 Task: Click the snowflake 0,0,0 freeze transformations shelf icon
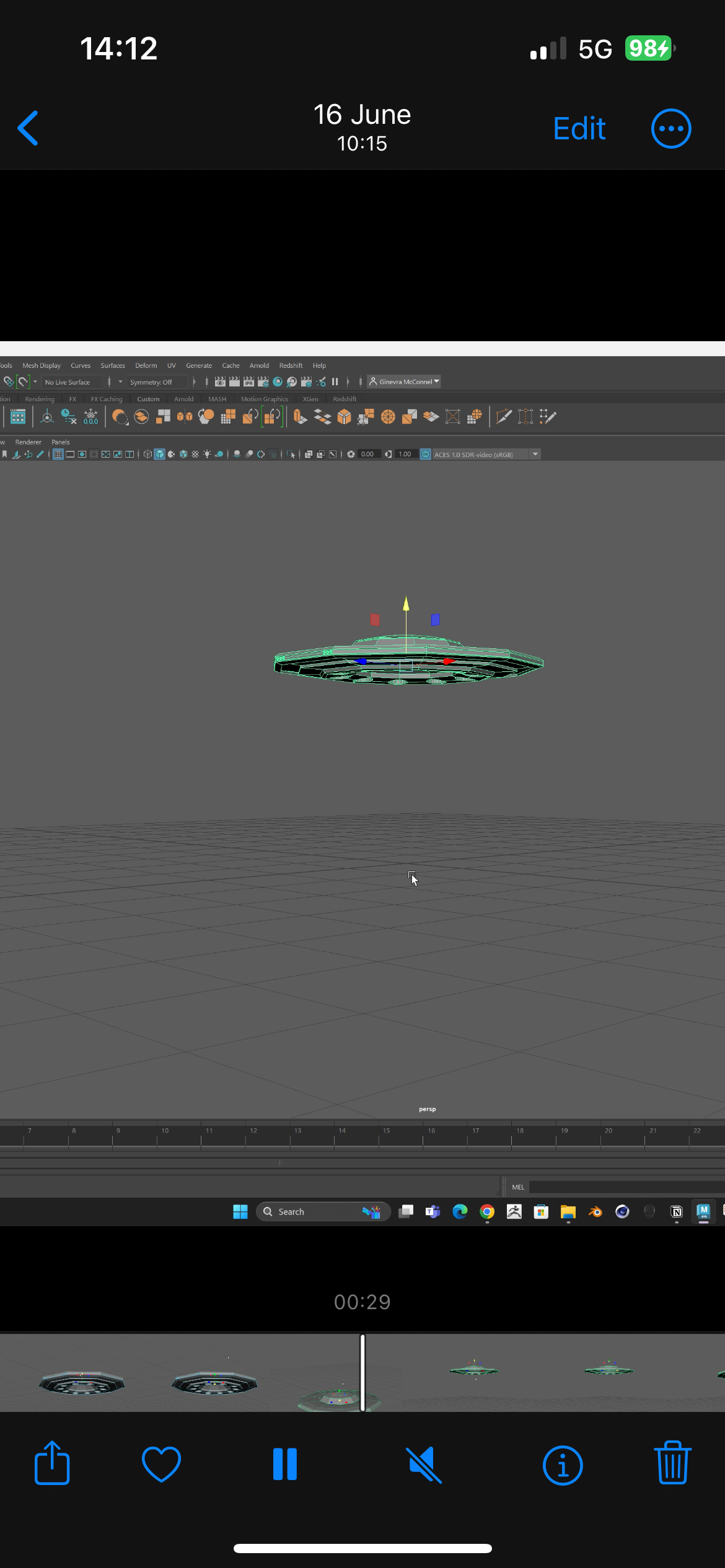[x=91, y=417]
